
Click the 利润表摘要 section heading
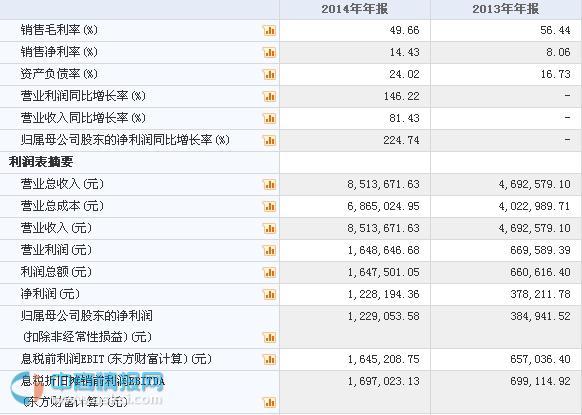[41, 162]
